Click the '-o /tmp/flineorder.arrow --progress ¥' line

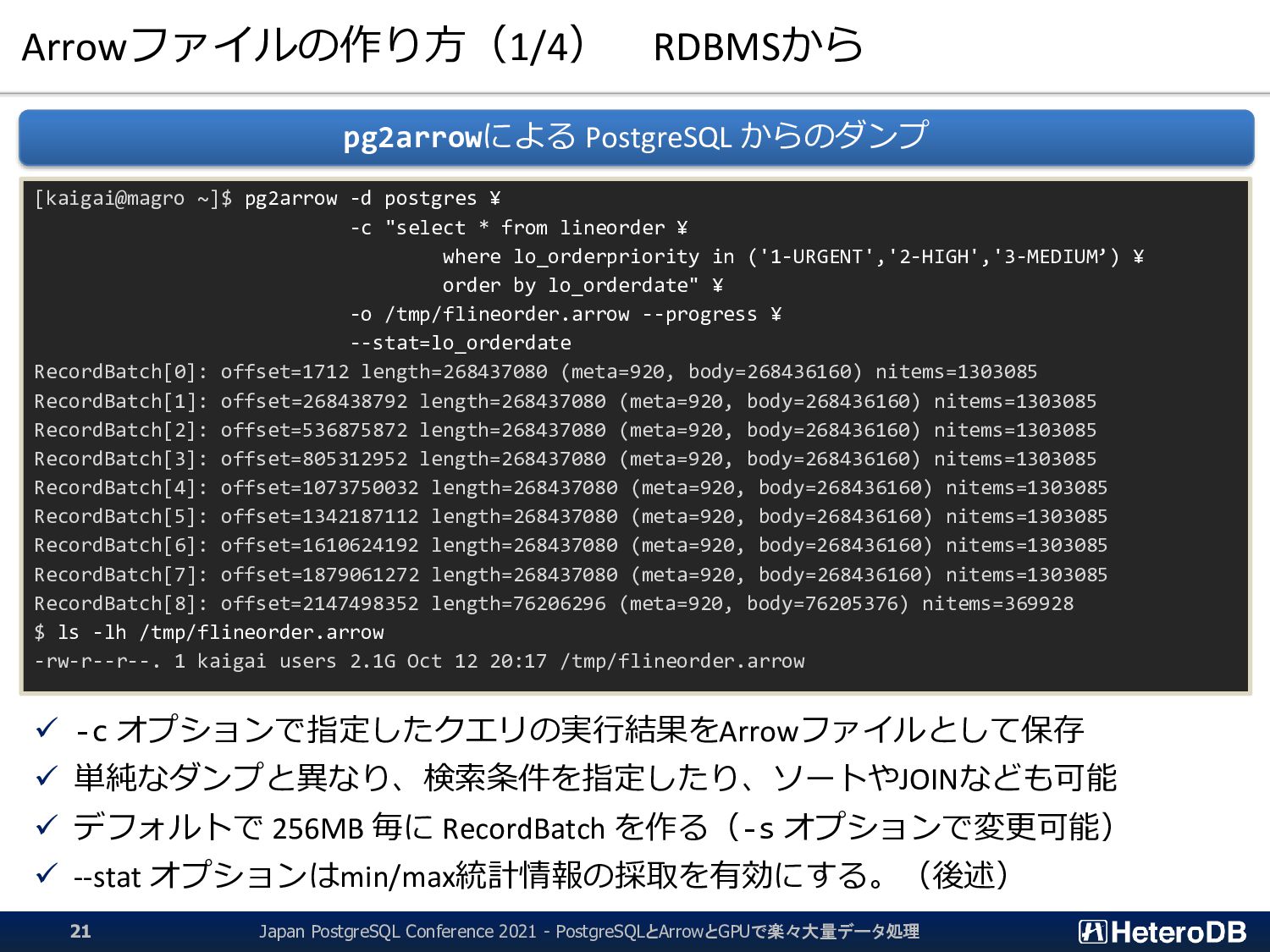(566, 314)
